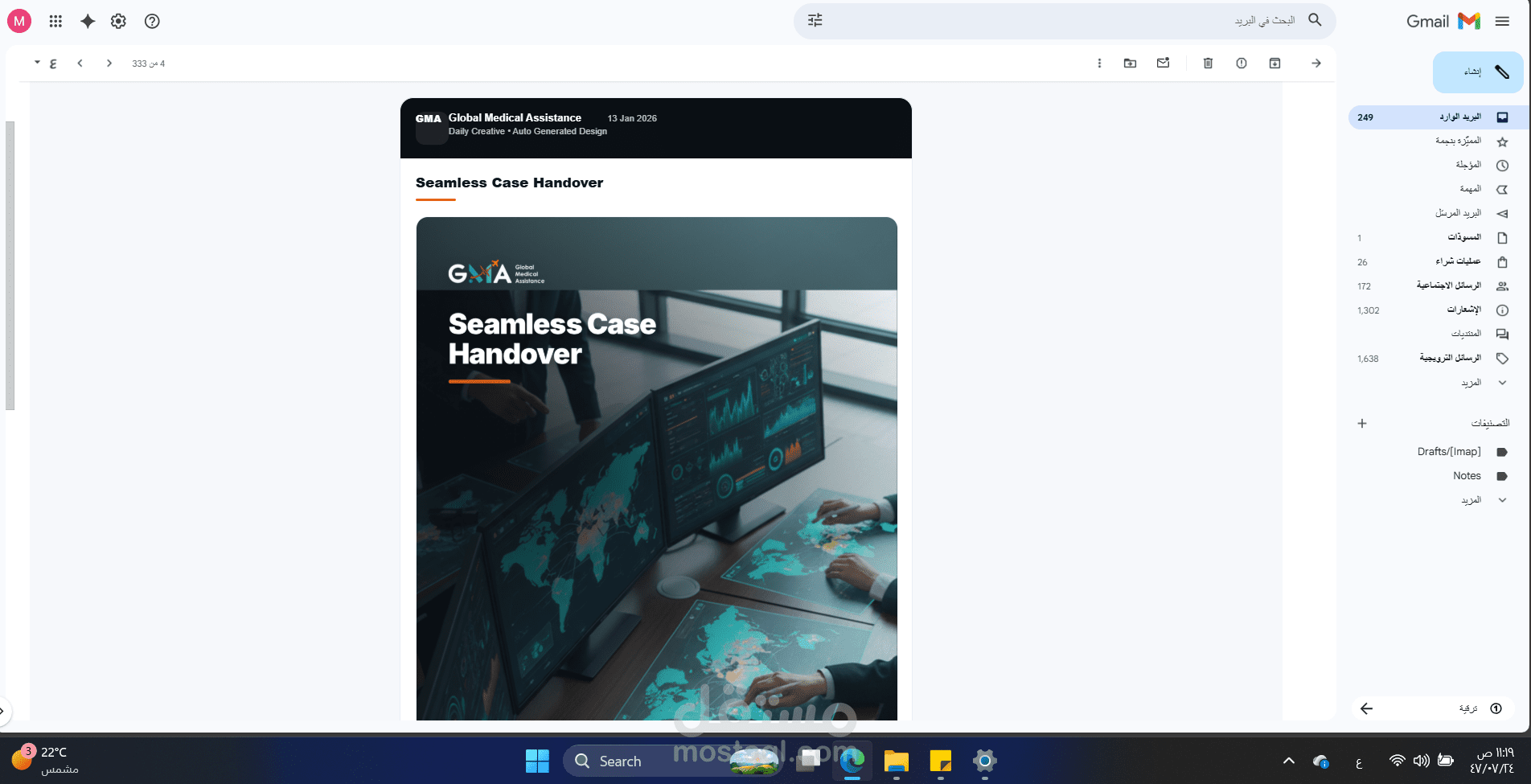The height and width of the screenshot is (784, 1531).
Task: Click the magnifier search icon
Action: [x=1315, y=20]
